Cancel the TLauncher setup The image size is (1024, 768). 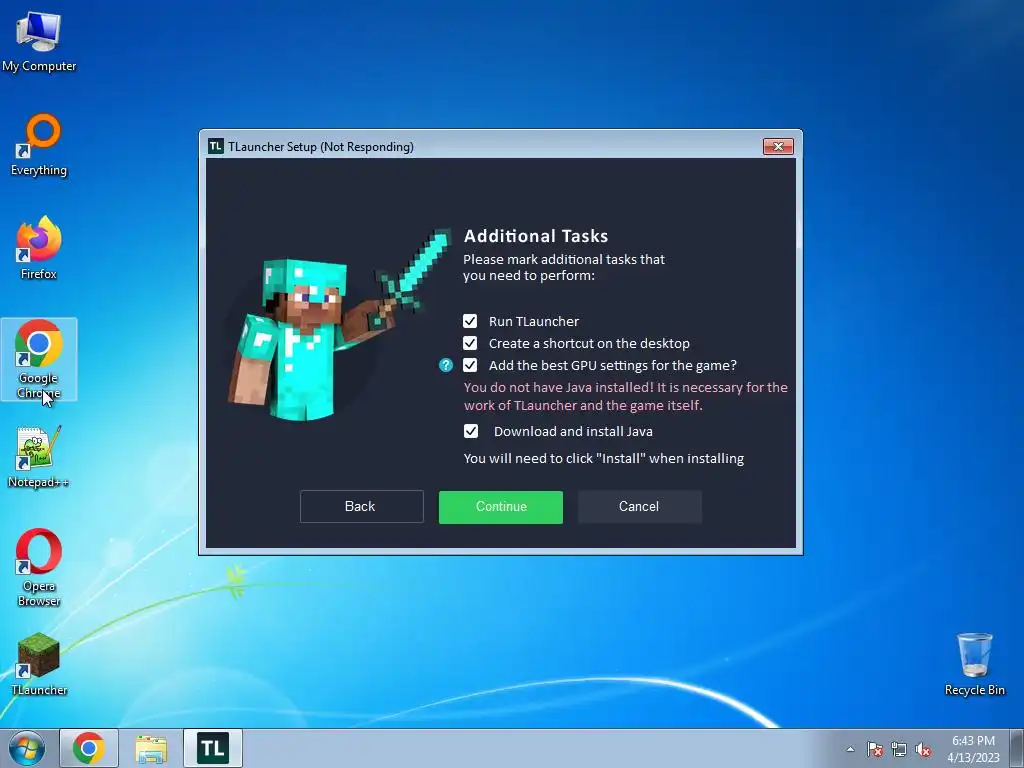click(639, 507)
